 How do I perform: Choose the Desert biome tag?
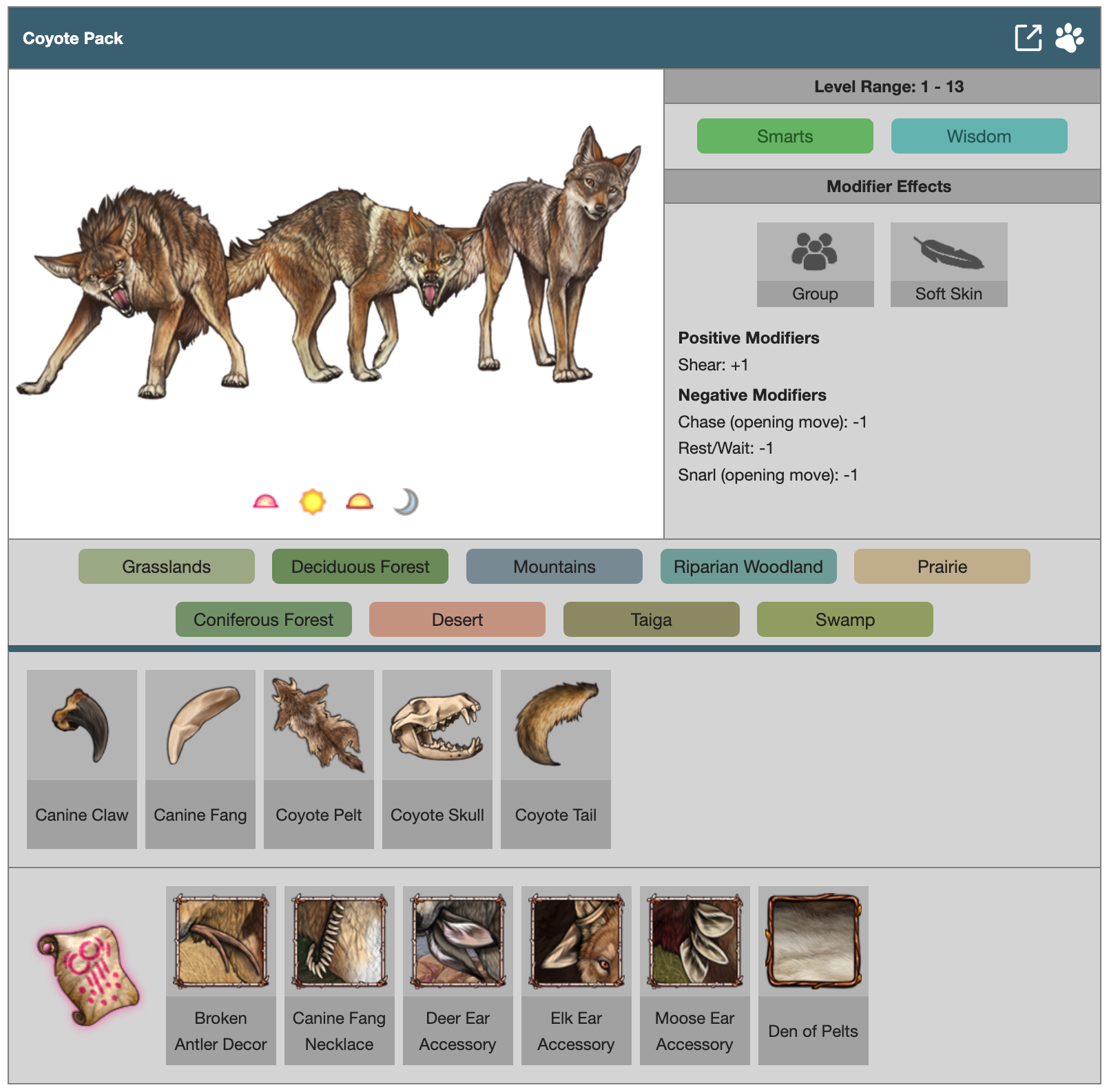pyautogui.click(x=457, y=620)
